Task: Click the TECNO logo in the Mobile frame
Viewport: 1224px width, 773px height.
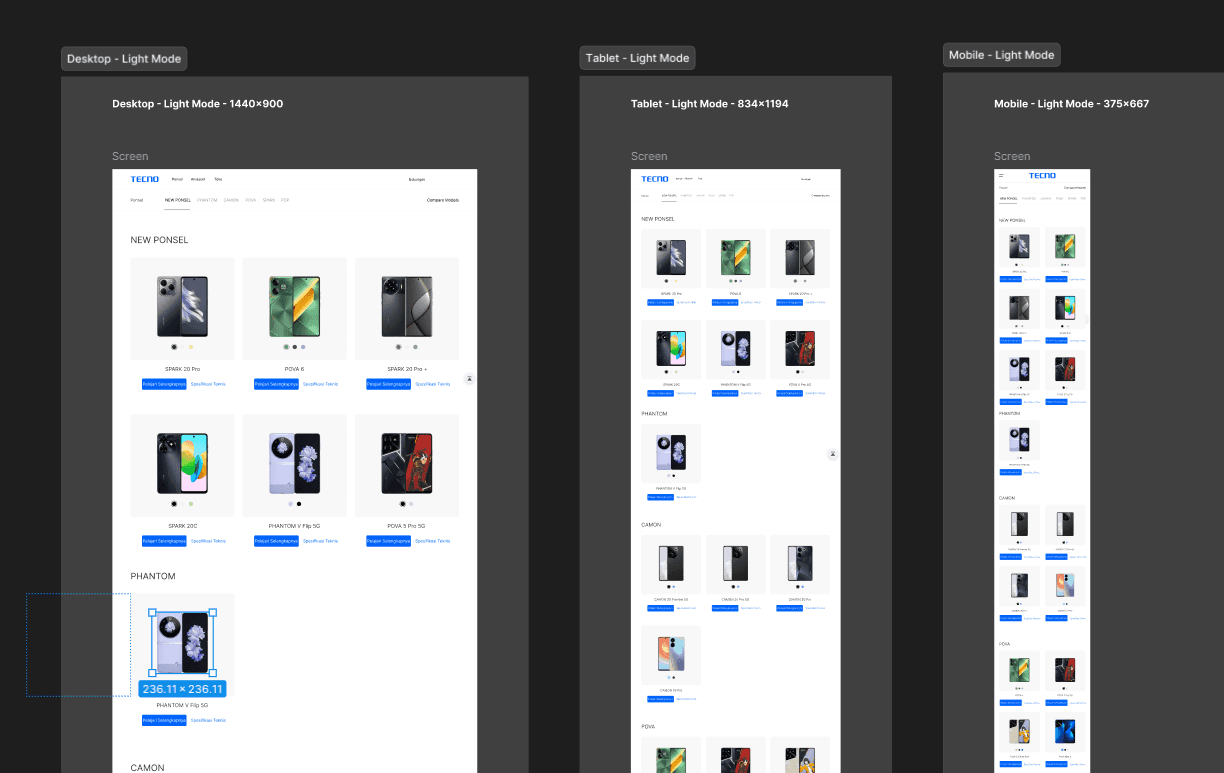Action: coord(1042,175)
